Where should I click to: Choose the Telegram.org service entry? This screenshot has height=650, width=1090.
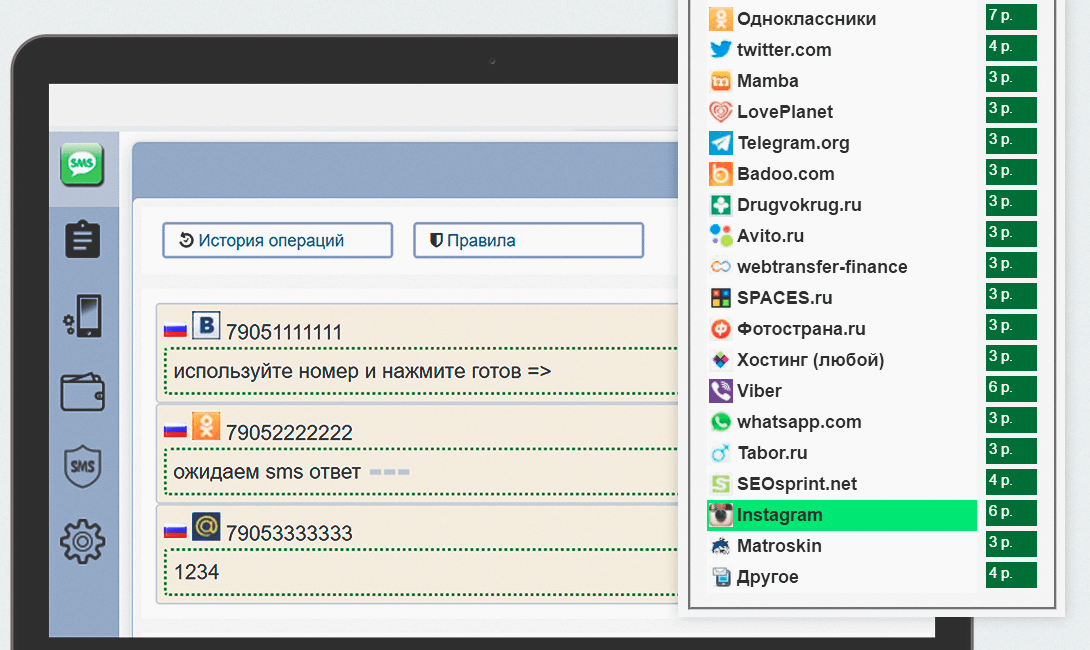842,143
